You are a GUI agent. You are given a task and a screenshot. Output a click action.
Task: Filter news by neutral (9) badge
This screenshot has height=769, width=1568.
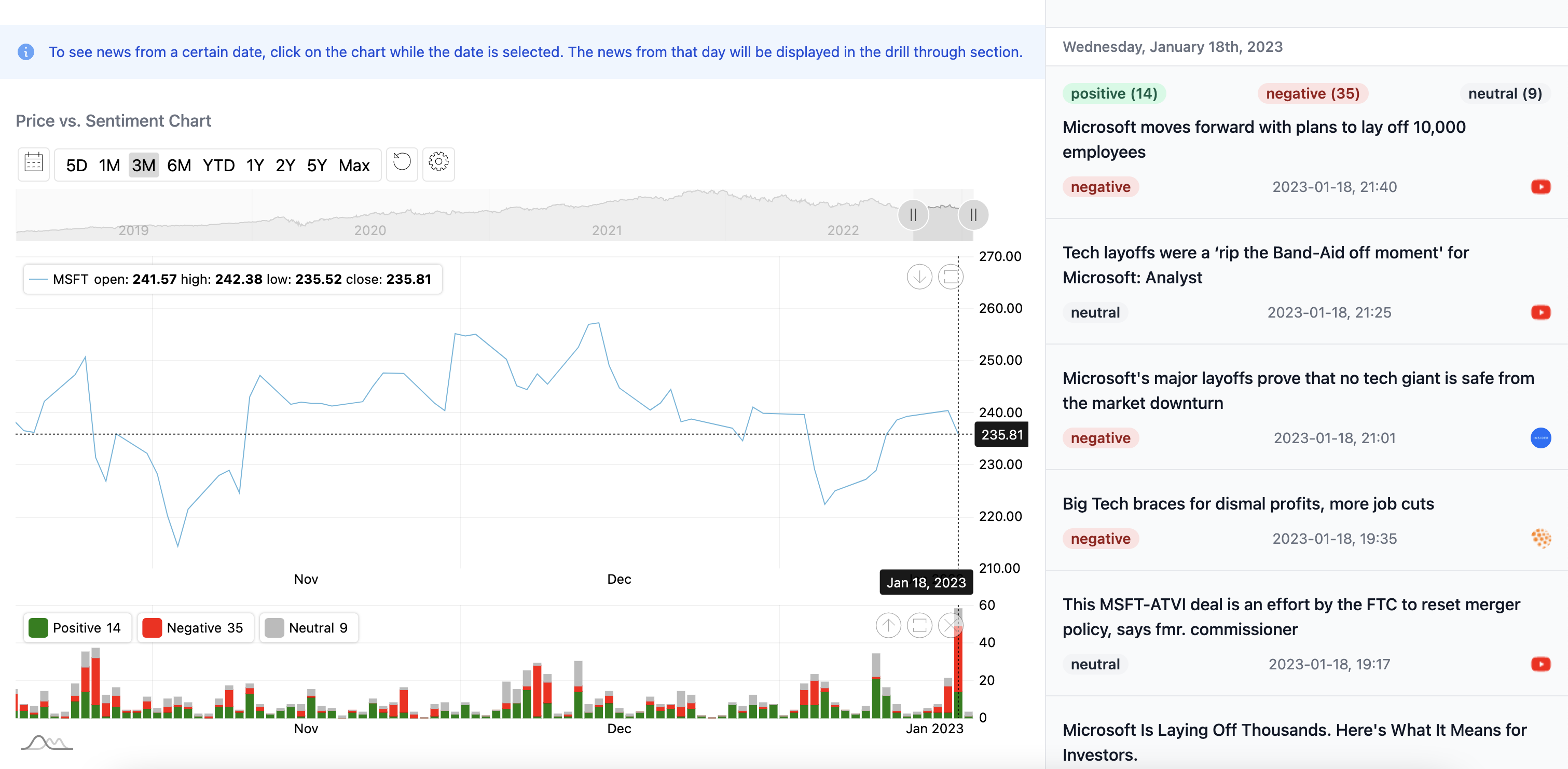pos(1505,94)
